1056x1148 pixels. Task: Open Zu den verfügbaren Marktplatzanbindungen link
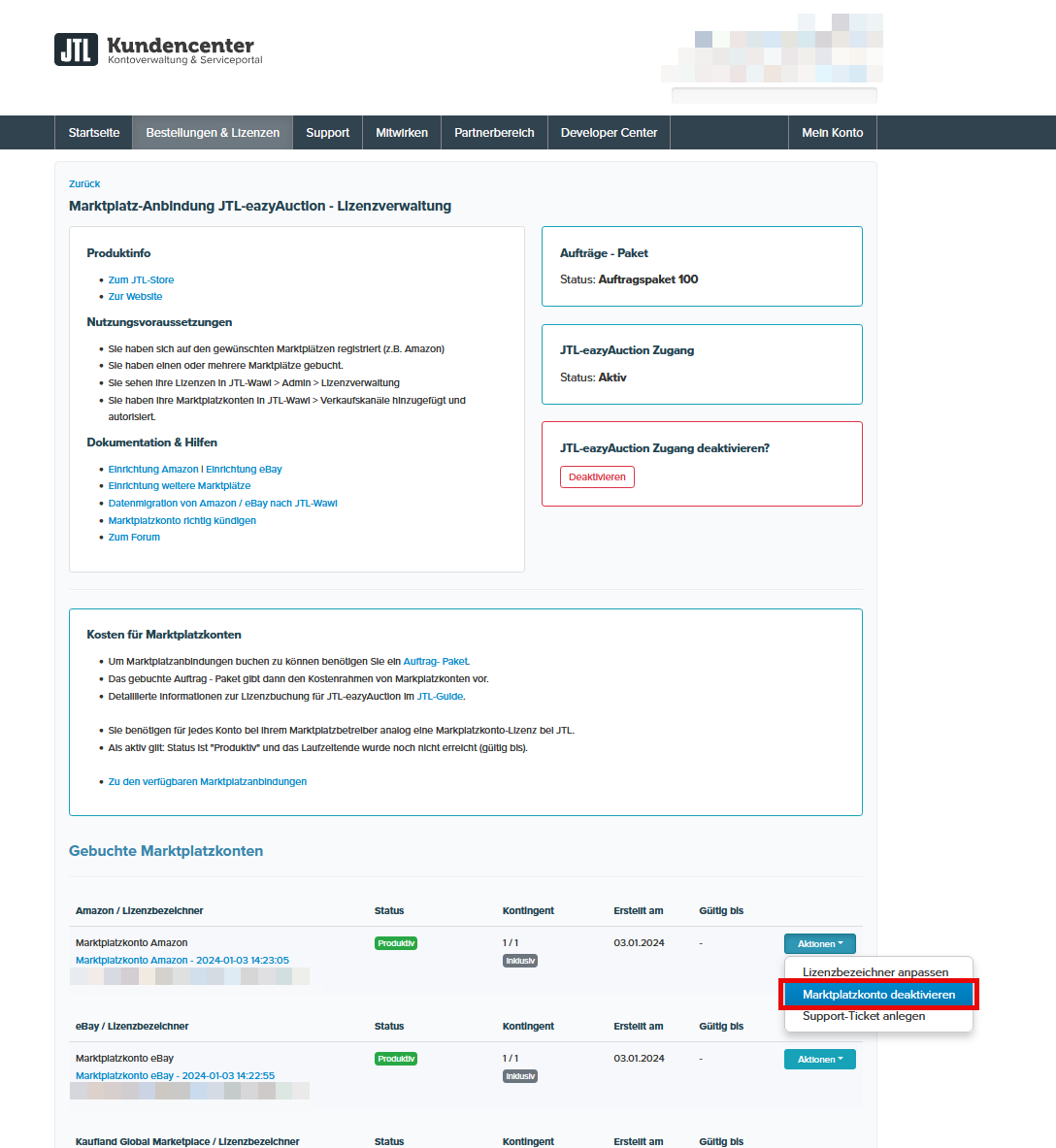(208, 782)
